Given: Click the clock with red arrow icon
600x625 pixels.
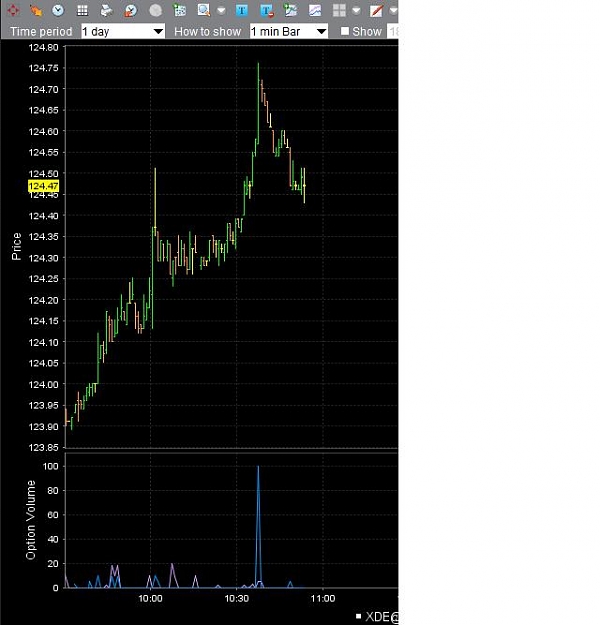Looking at the screenshot, I should pos(131,10).
